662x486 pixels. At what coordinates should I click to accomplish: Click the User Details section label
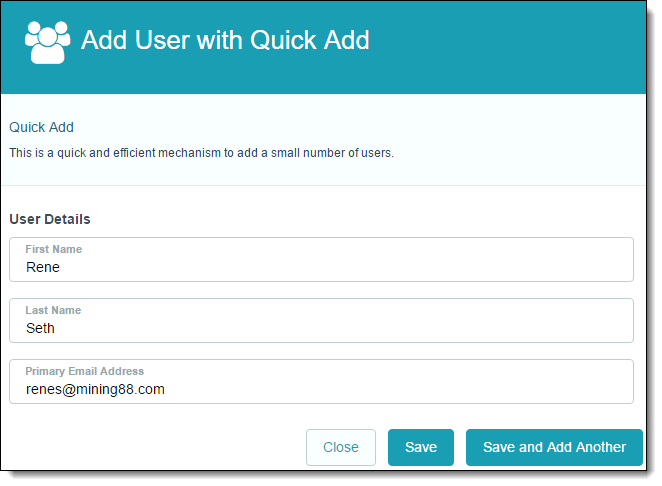50,219
